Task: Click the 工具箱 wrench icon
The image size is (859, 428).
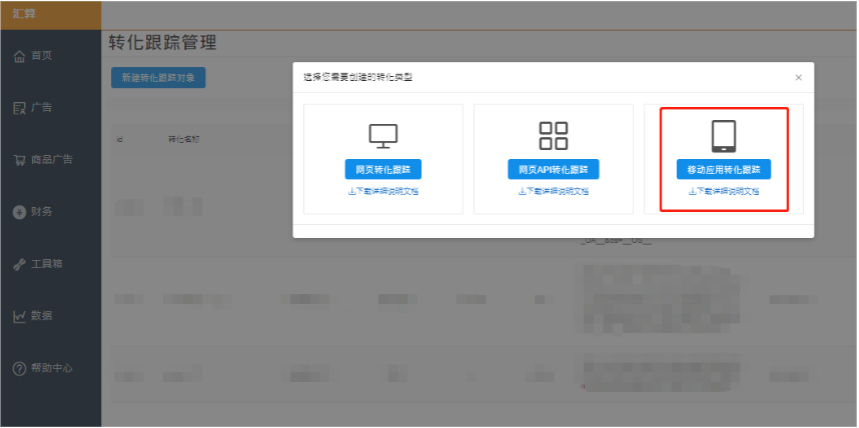Action: 19,264
